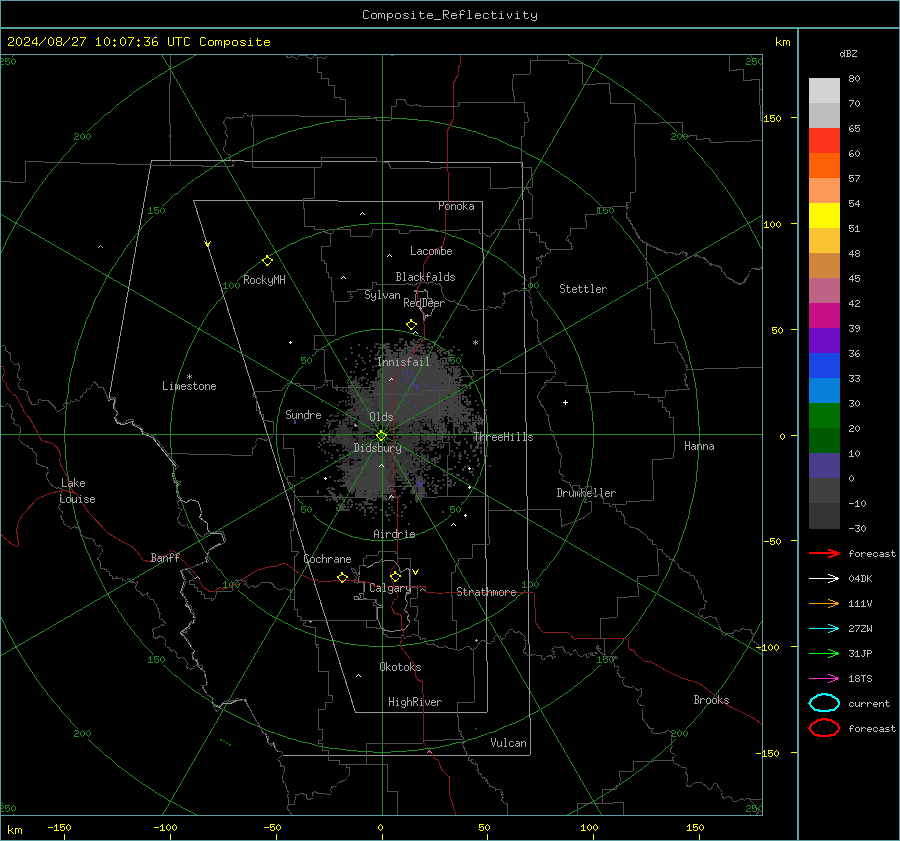Click the white plus marker west of Hanna

point(565,402)
